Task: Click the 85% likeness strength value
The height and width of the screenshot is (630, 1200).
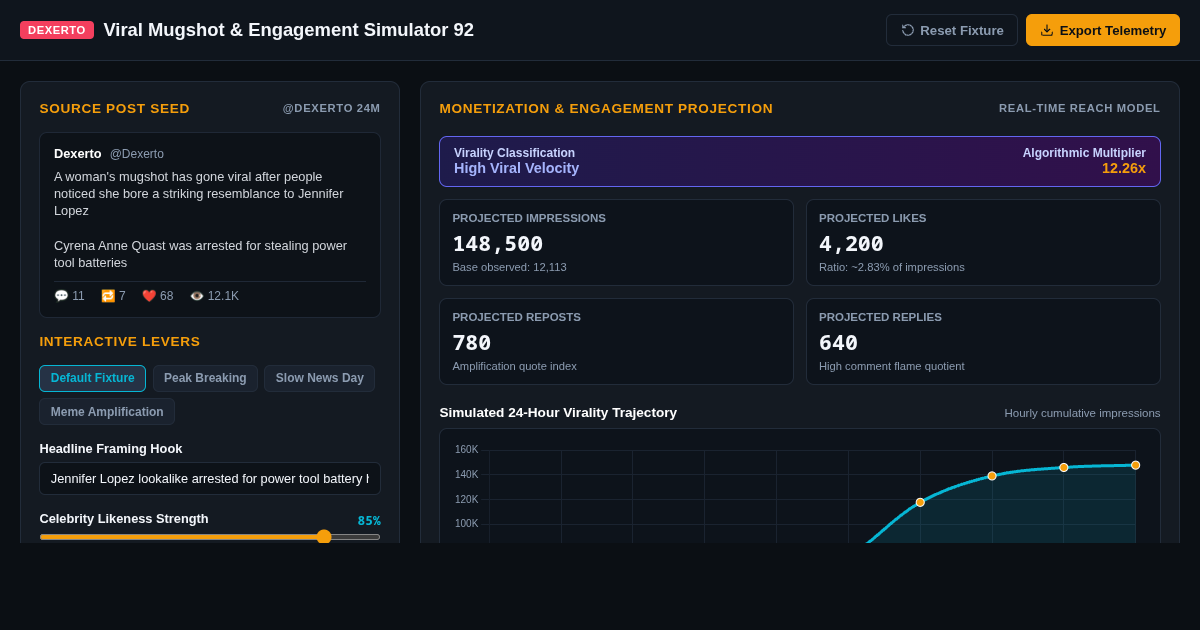Action: pyautogui.click(x=369, y=521)
